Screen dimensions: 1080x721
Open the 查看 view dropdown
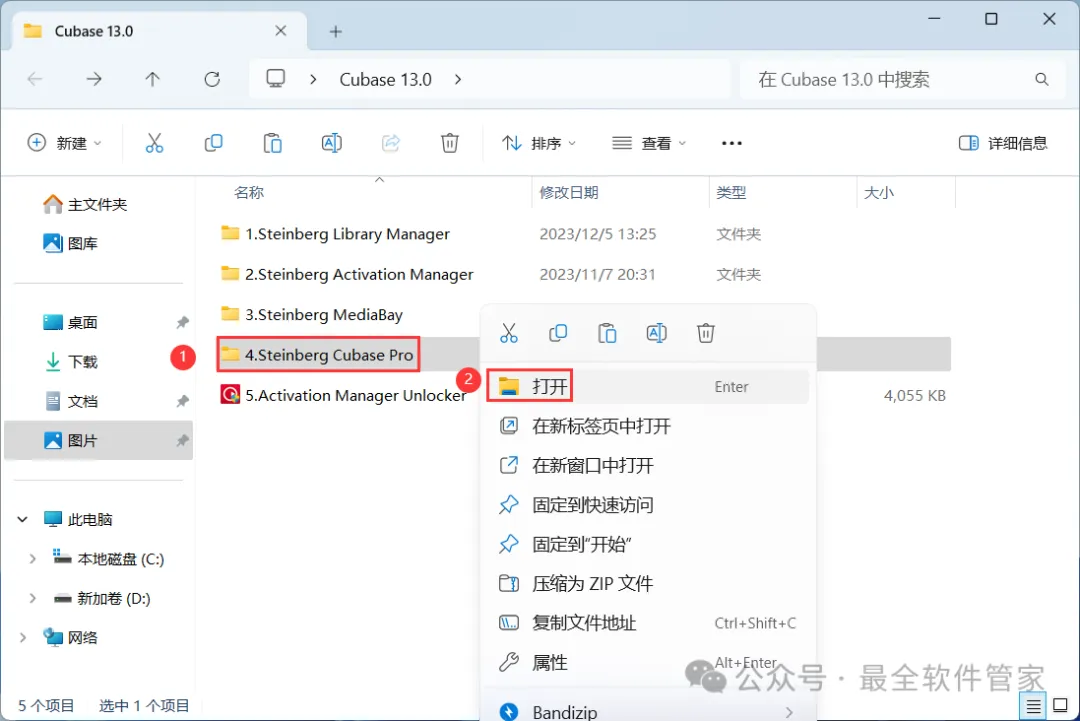(x=649, y=143)
